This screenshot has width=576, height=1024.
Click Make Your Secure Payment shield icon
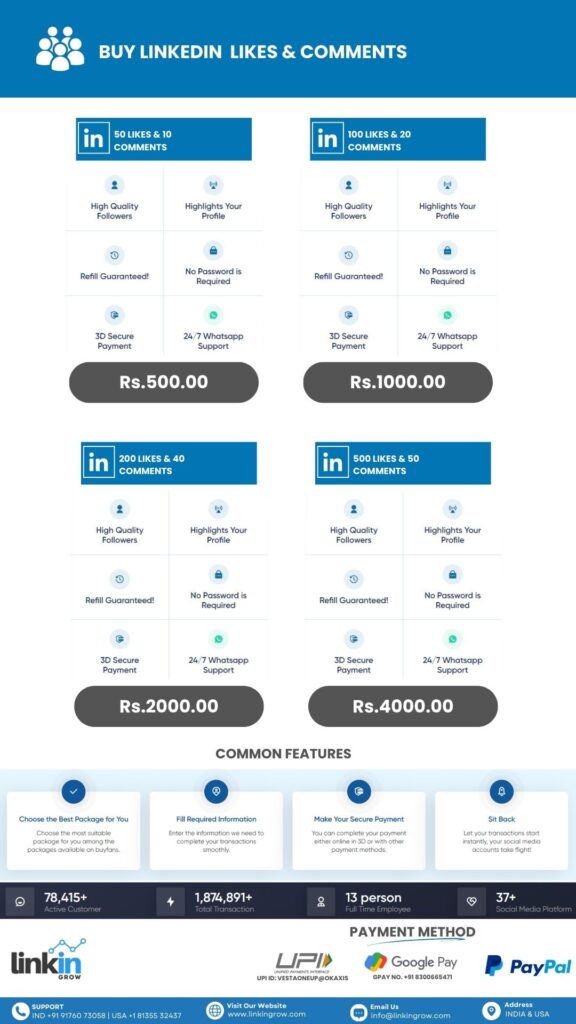[359, 791]
